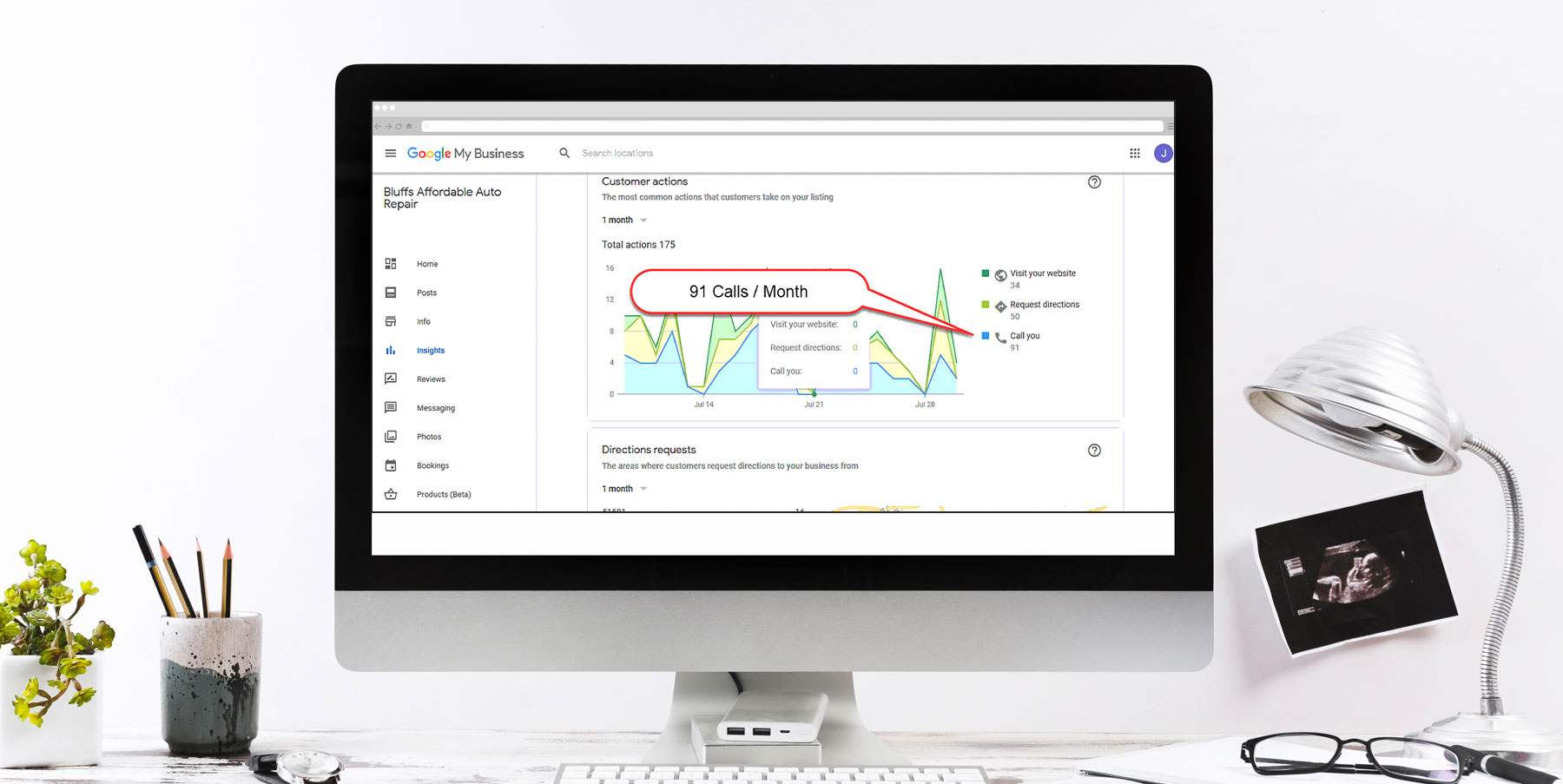Expand Customer actions 1 month dropdown
Screen dimensions: 1563x784
(x=625, y=221)
